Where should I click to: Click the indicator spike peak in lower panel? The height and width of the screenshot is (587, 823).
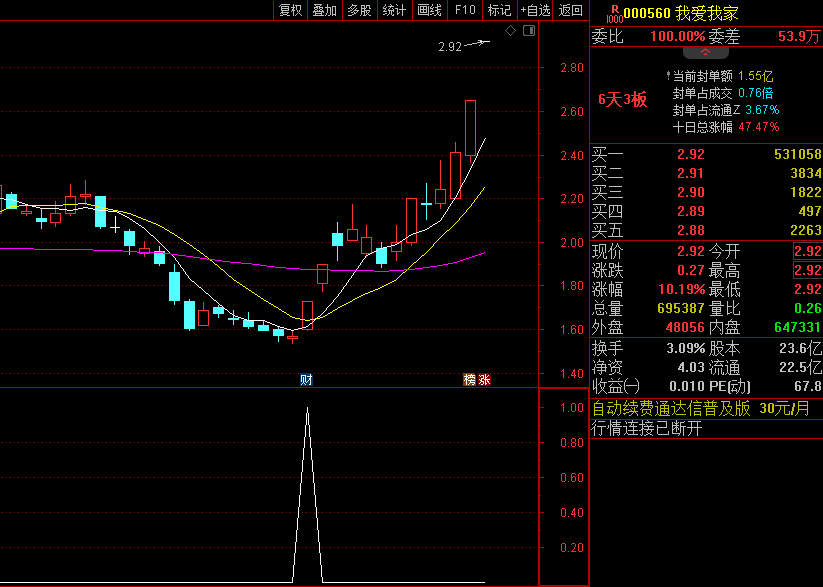coord(307,408)
